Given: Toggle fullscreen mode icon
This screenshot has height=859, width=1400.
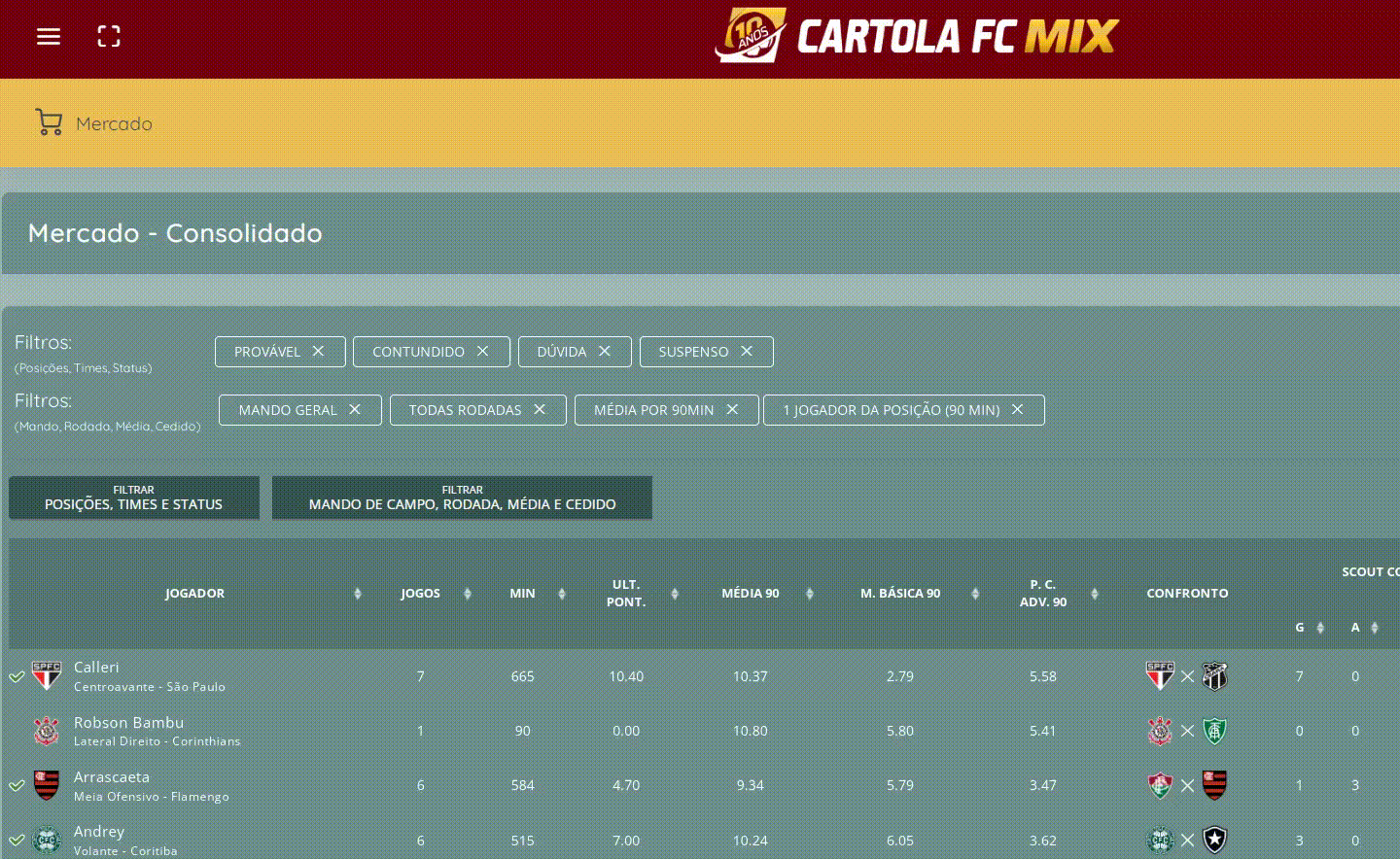Looking at the screenshot, I should [109, 37].
